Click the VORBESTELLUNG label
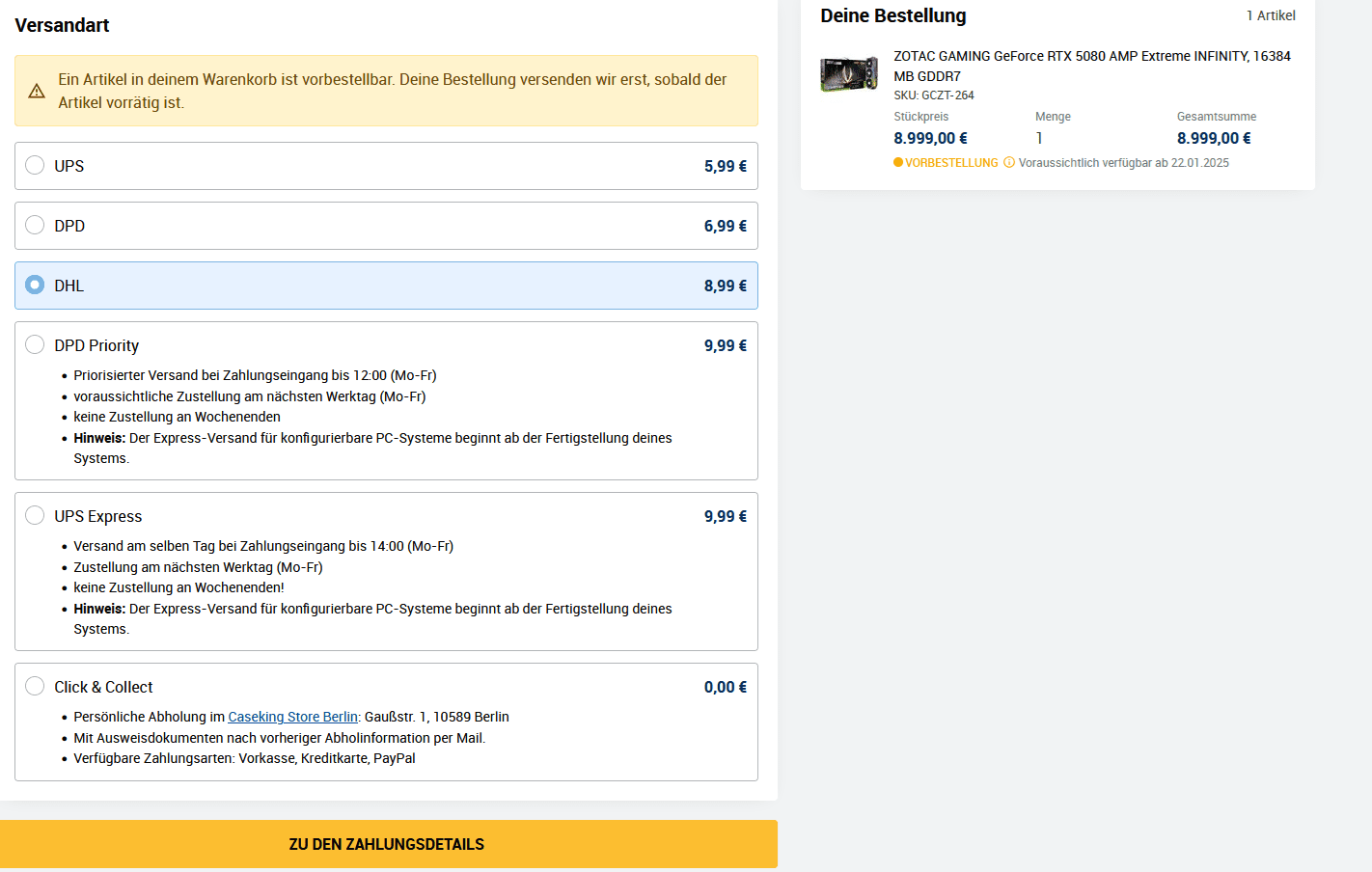1372x872 pixels. point(951,163)
